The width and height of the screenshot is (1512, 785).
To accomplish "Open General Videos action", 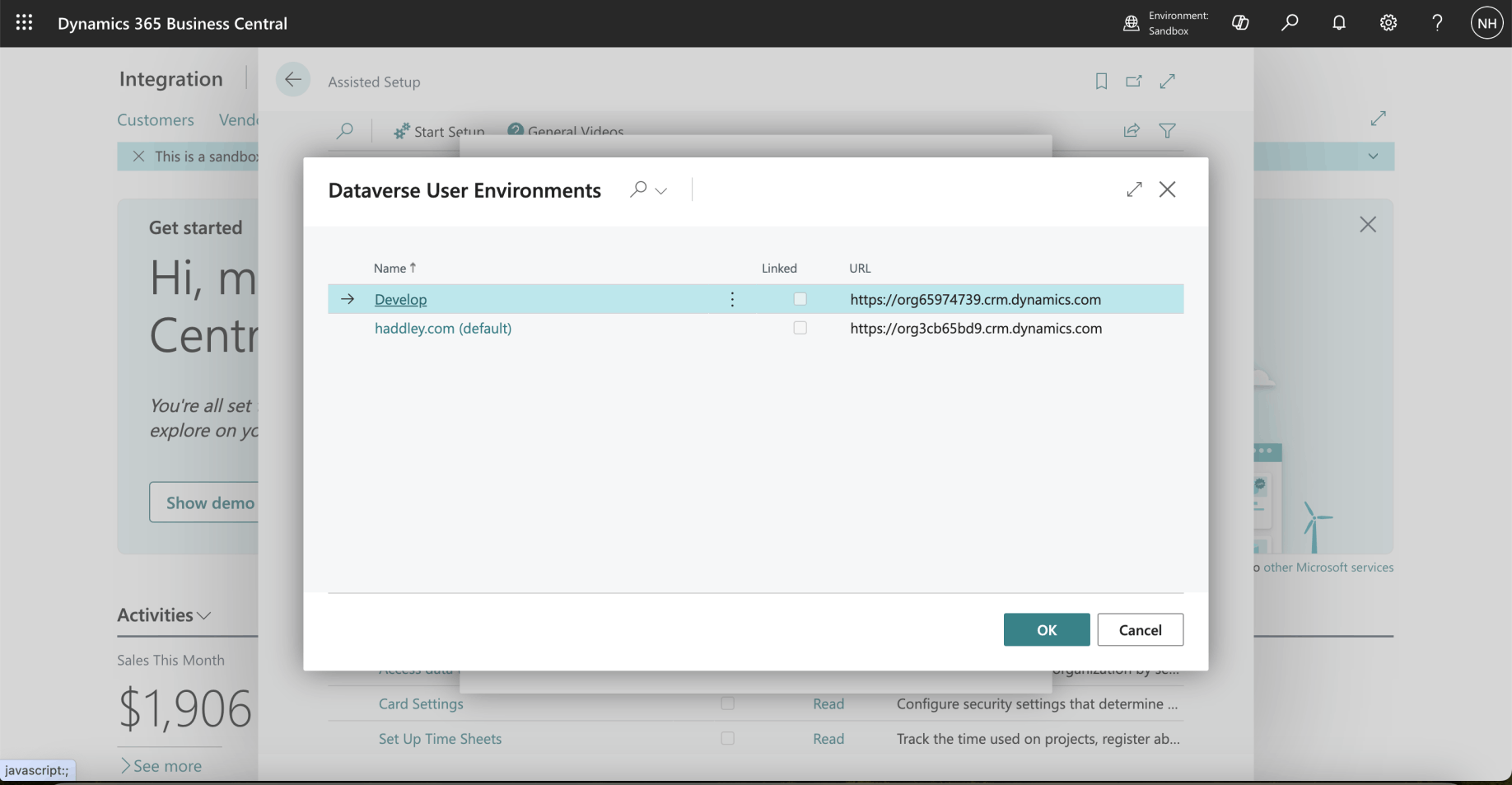I will pyautogui.click(x=566, y=131).
